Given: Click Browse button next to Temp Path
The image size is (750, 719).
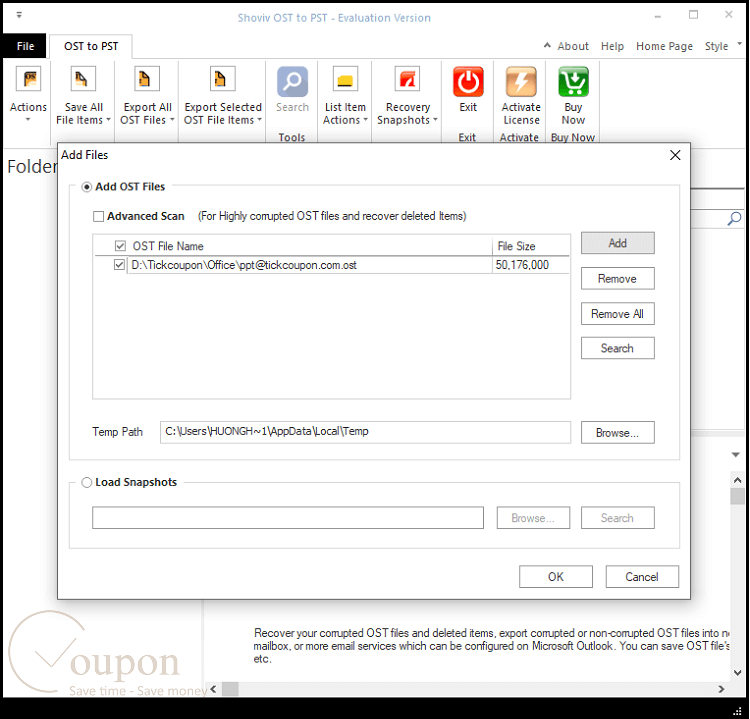Looking at the screenshot, I should click(x=618, y=432).
